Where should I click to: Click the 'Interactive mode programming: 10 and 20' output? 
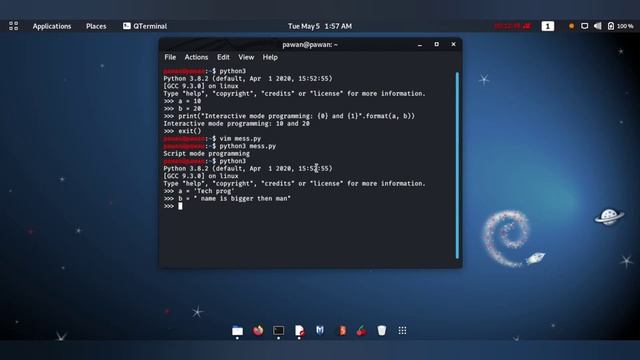(x=236, y=123)
